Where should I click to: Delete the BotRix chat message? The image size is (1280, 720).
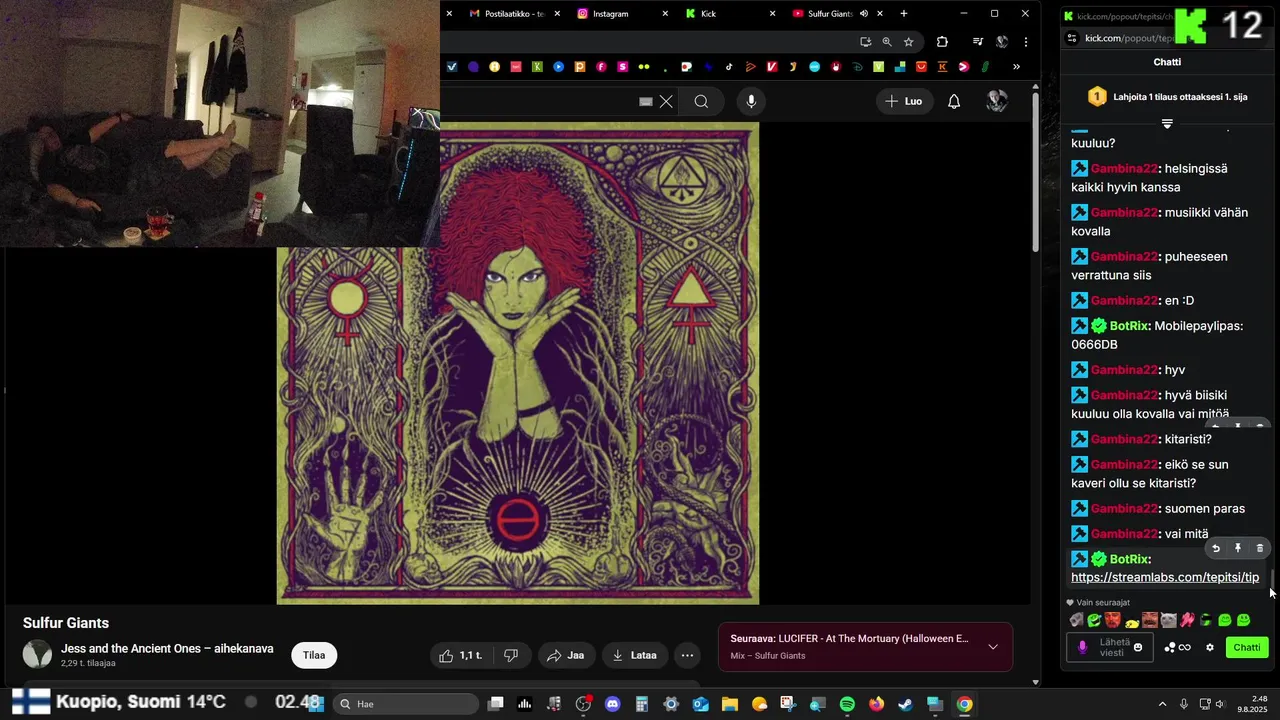tap(1260, 548)
